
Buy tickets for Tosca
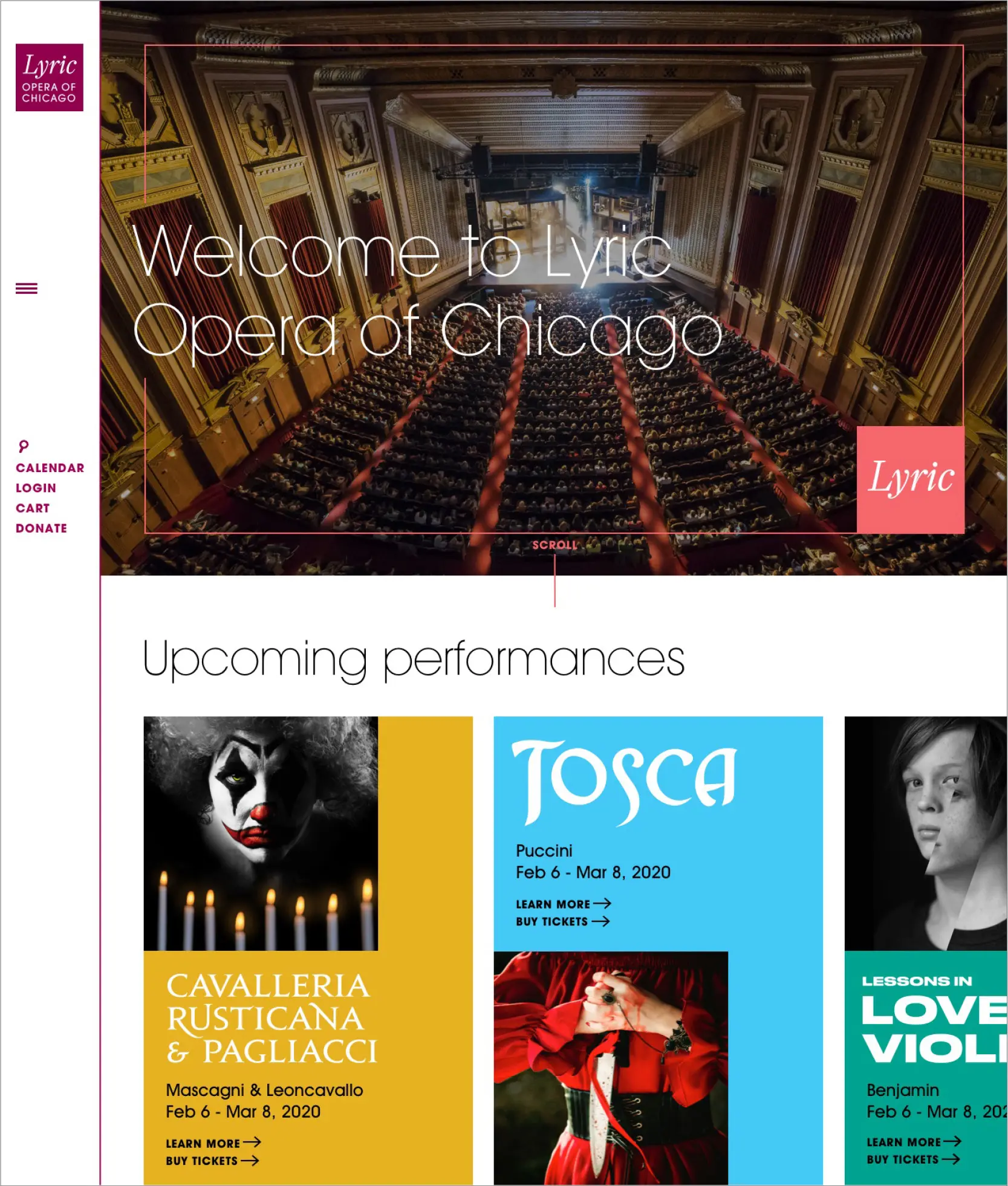coord(551,922)
